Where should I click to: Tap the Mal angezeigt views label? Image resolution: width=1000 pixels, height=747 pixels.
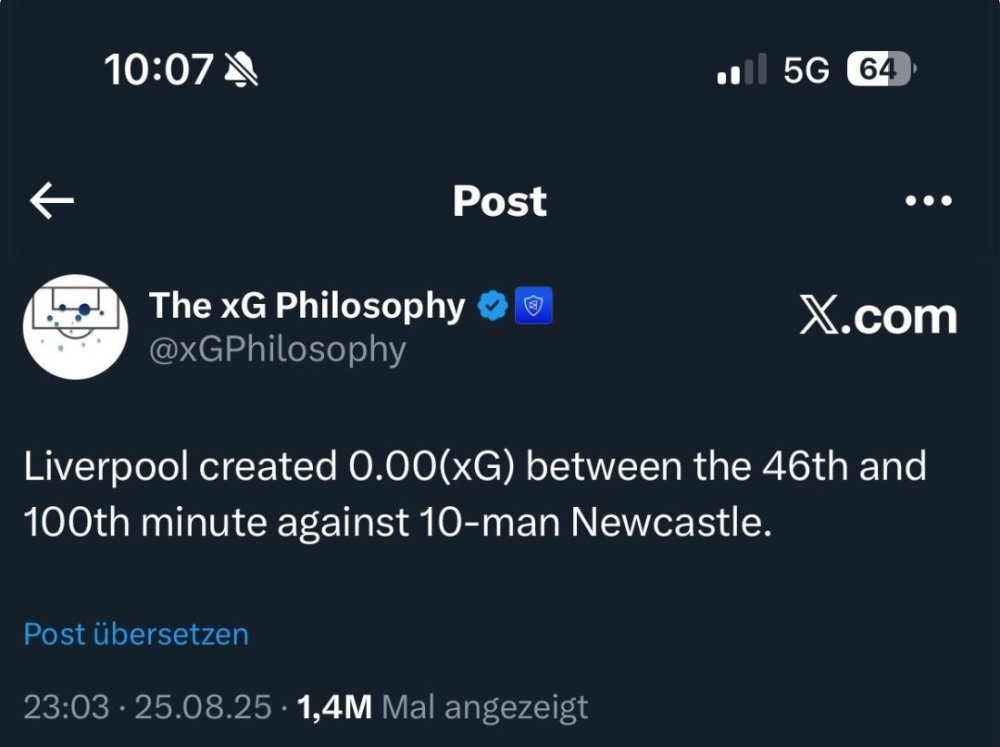(x=486, y=708)
